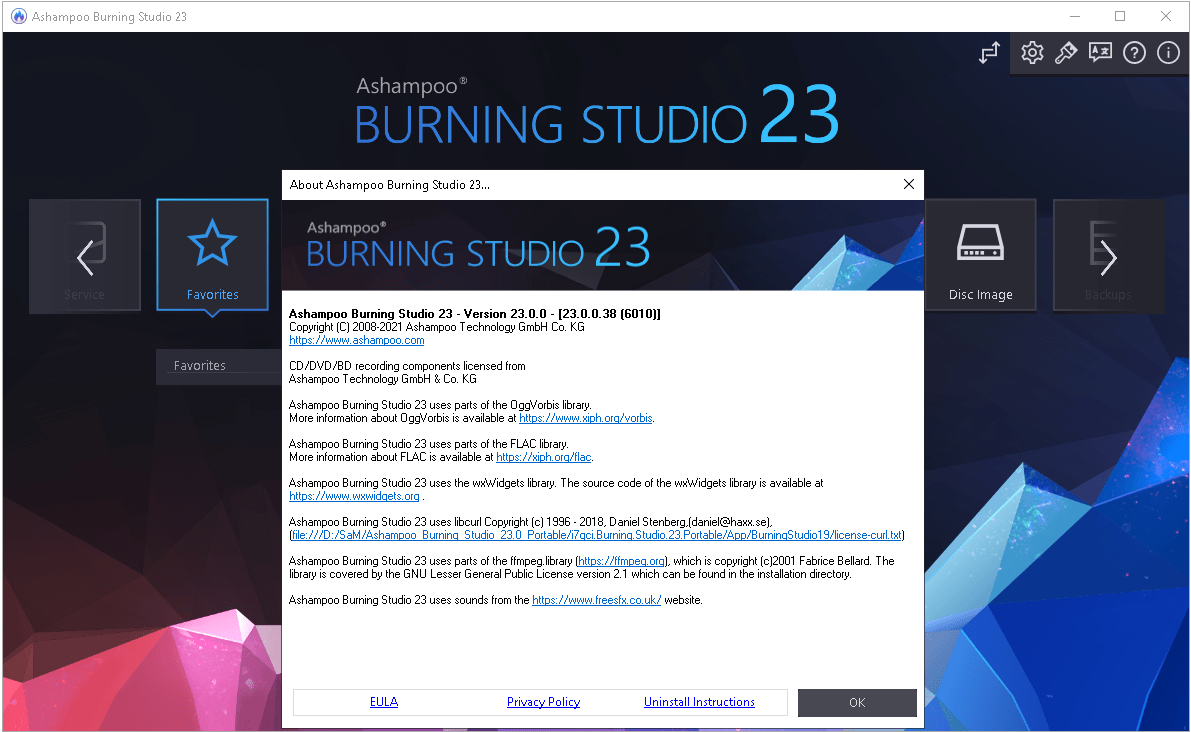Screen dimensions: 1191x732
Task: Open the www.freesfx.co.uk link
Action: click(596, 600)
